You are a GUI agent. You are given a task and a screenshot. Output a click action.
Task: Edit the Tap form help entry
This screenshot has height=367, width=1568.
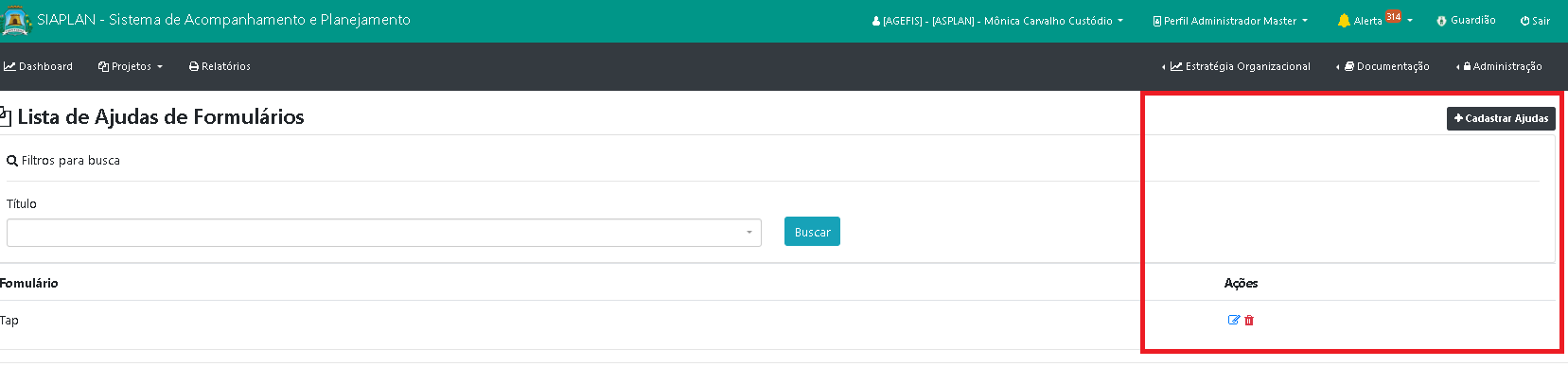(1234, 321)
